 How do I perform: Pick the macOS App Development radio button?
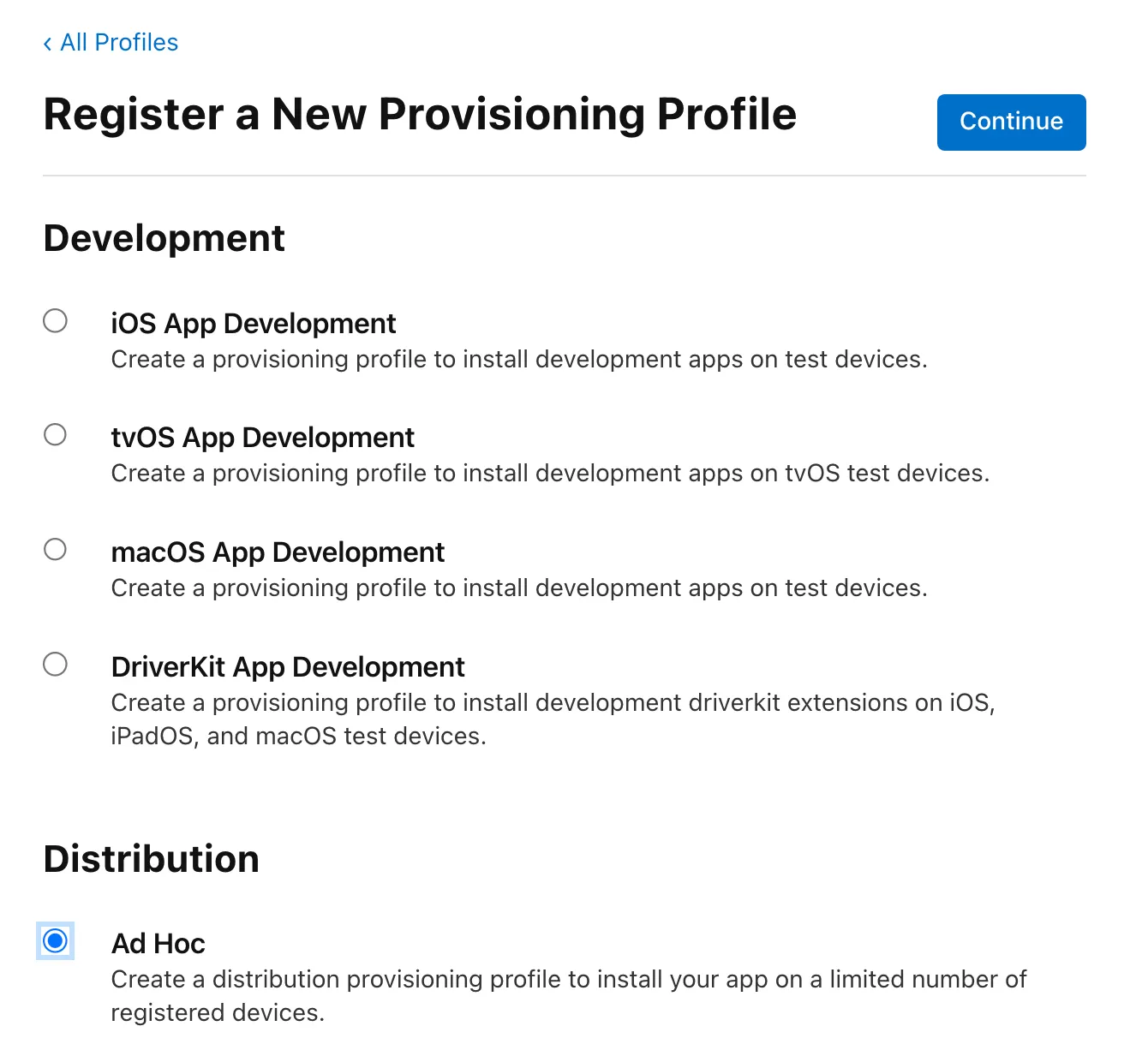tap(56, 550)
